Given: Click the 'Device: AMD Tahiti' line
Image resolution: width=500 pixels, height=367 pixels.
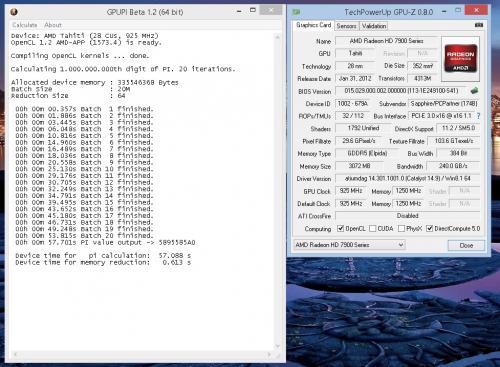Looking at the screenshot, I should click(x=85, y=36).
